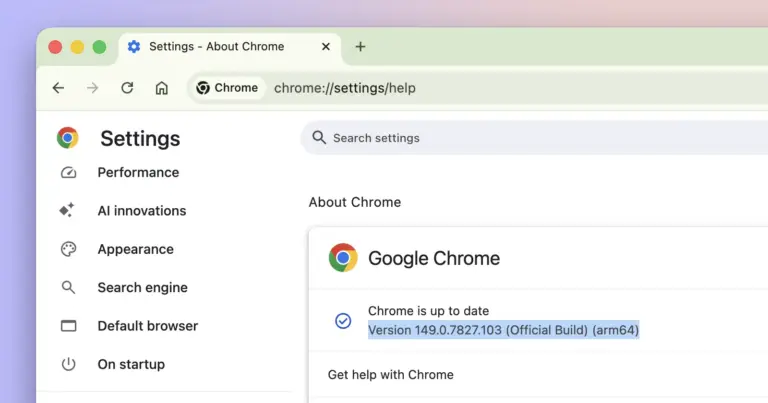The height and width of the screenshot is (403, 768).
Task: Open AI innovations settings
Action: tap(142, 211)
